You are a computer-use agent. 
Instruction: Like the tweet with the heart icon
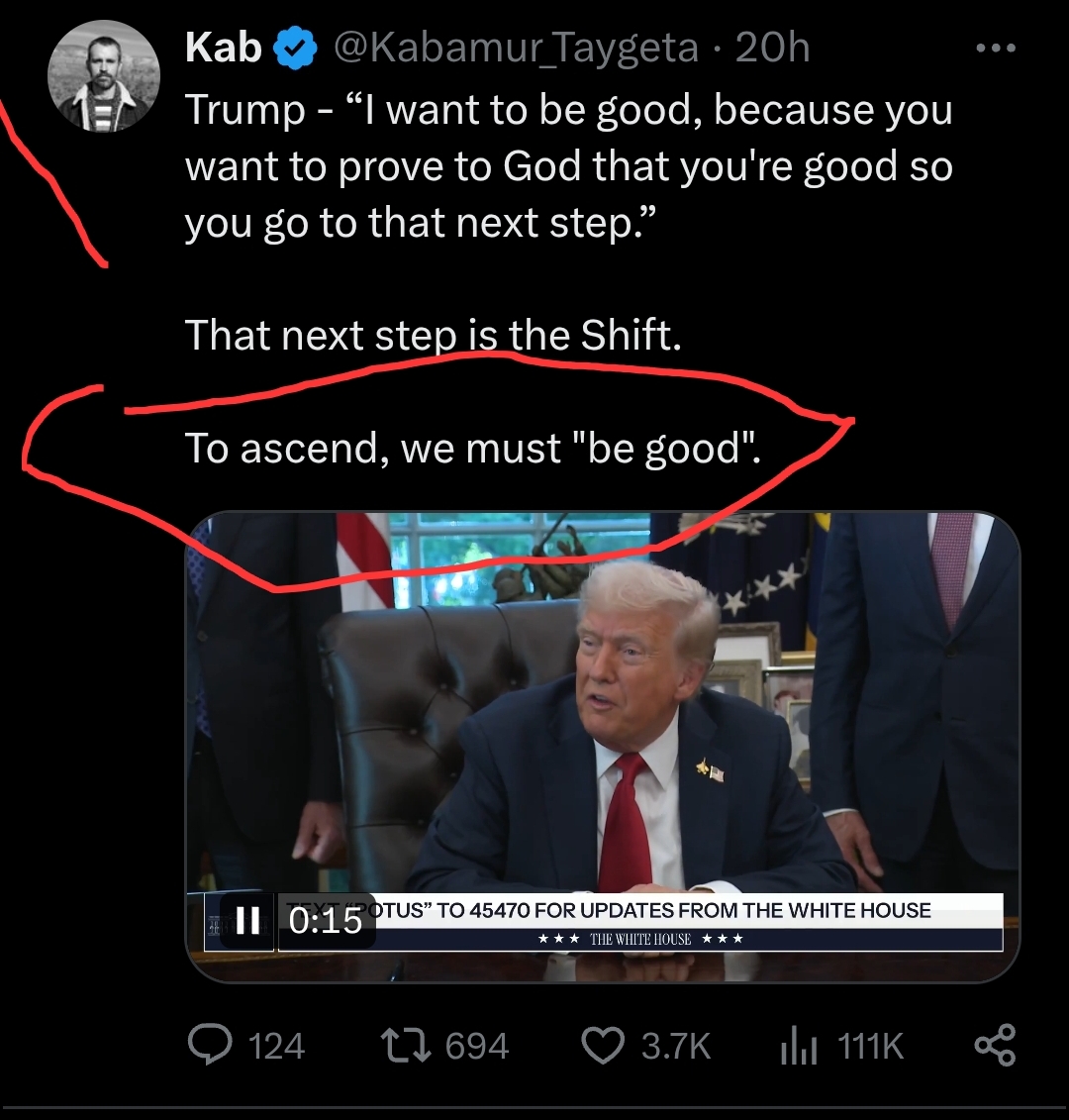602,1046
